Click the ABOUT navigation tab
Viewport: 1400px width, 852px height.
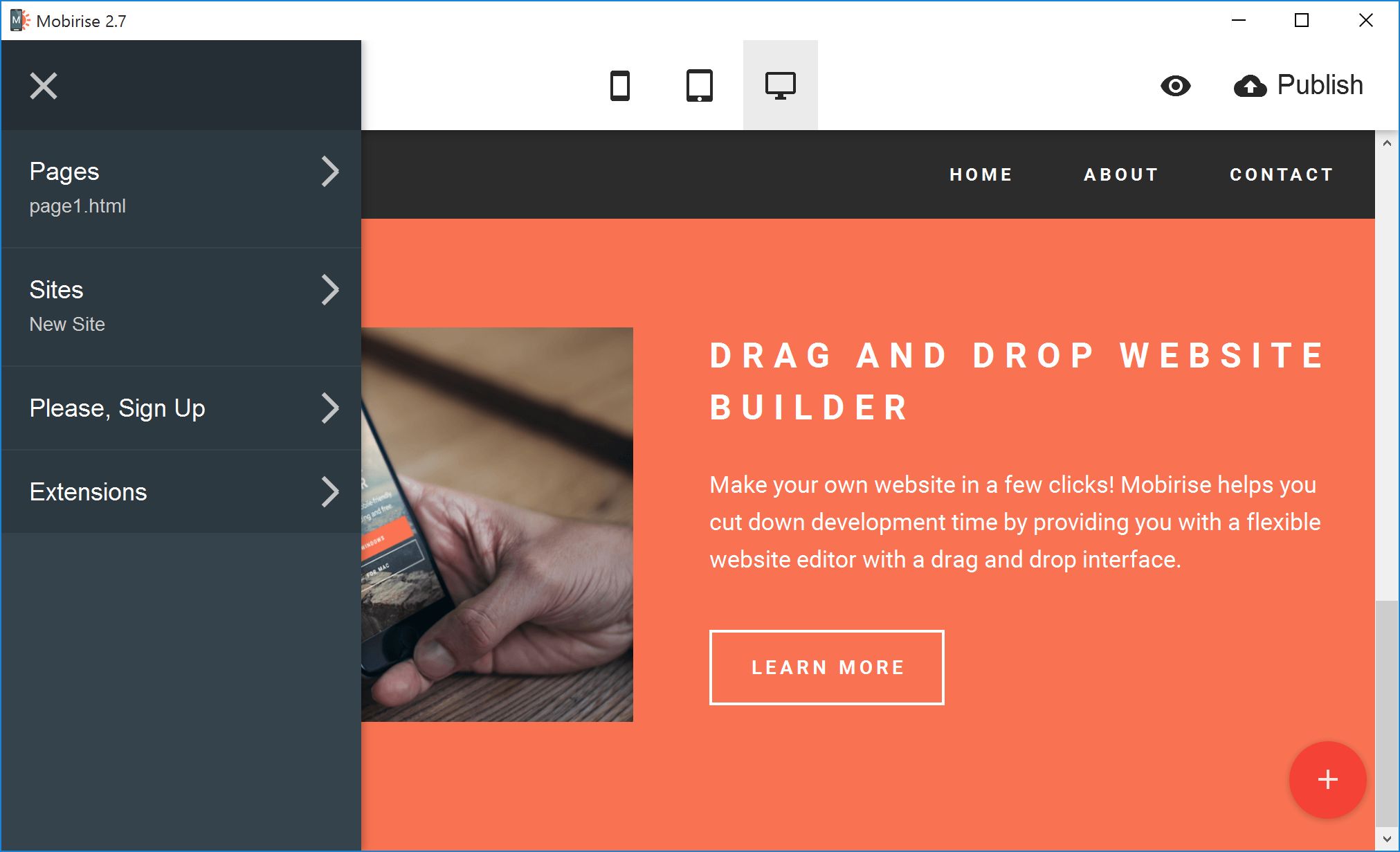coord(1121,175)
